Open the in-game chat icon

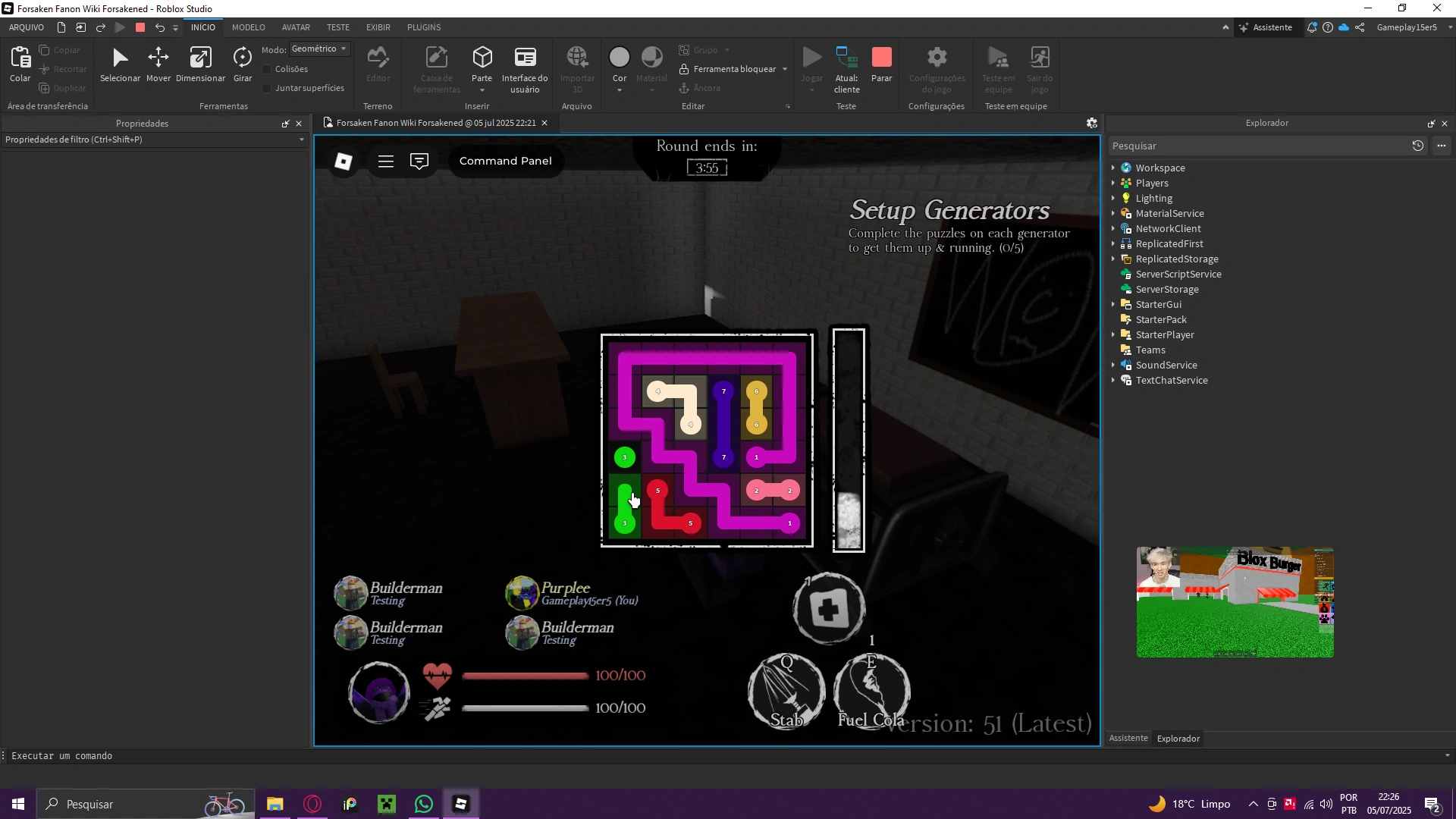(x=419, y=161)
